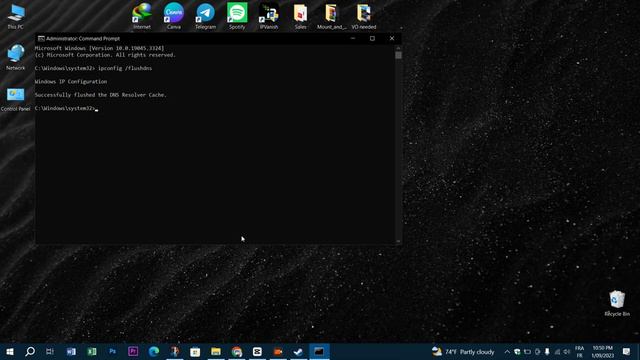Click the 'Windows IP Configuration' output line
The height and width of the screenshot is (360, 640).
click(x=71, y=82)
